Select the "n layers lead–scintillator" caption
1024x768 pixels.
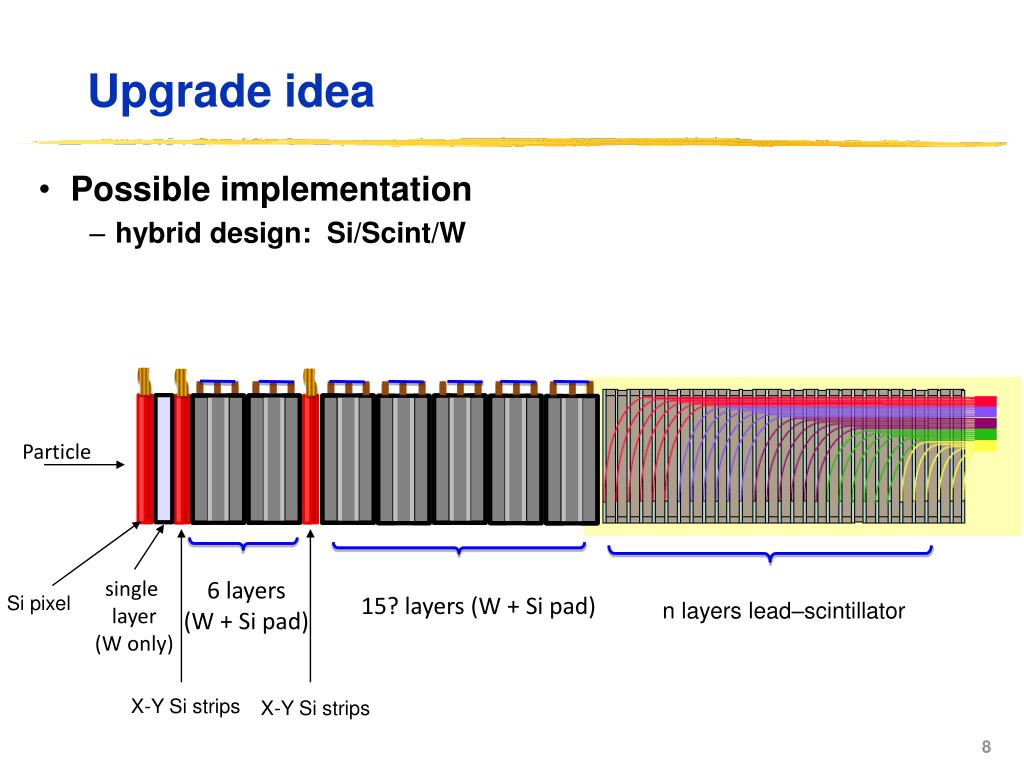click(x=784, y=611)
